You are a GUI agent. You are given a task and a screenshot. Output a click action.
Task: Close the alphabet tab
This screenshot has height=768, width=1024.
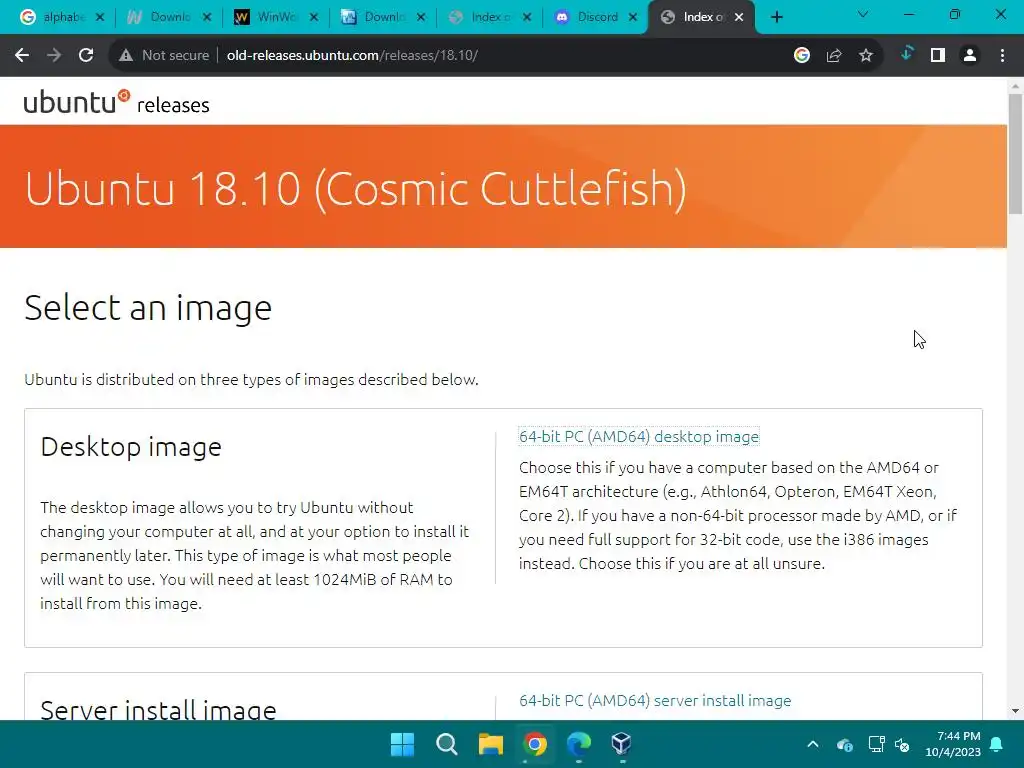(100, 18)
